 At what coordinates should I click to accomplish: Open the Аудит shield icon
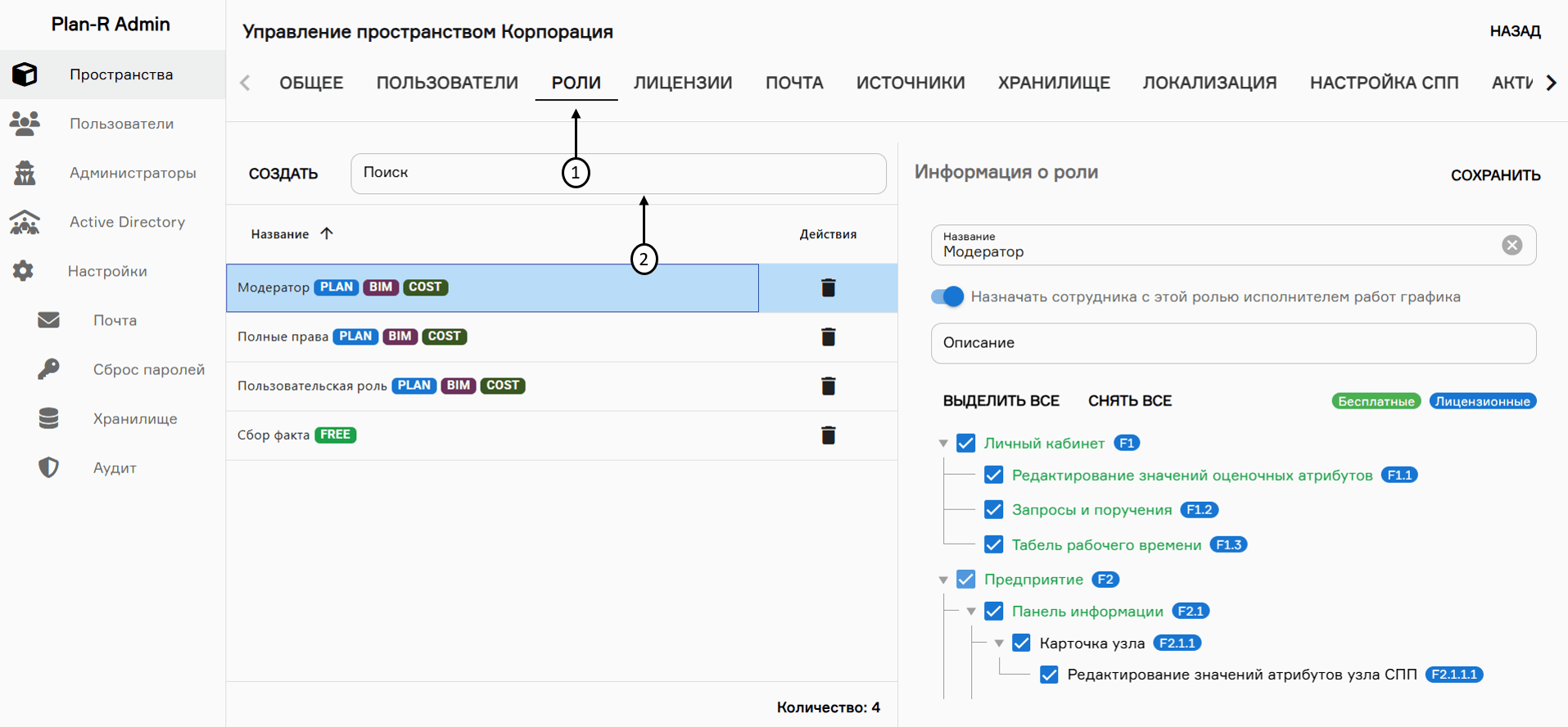(x=49, y=467)
